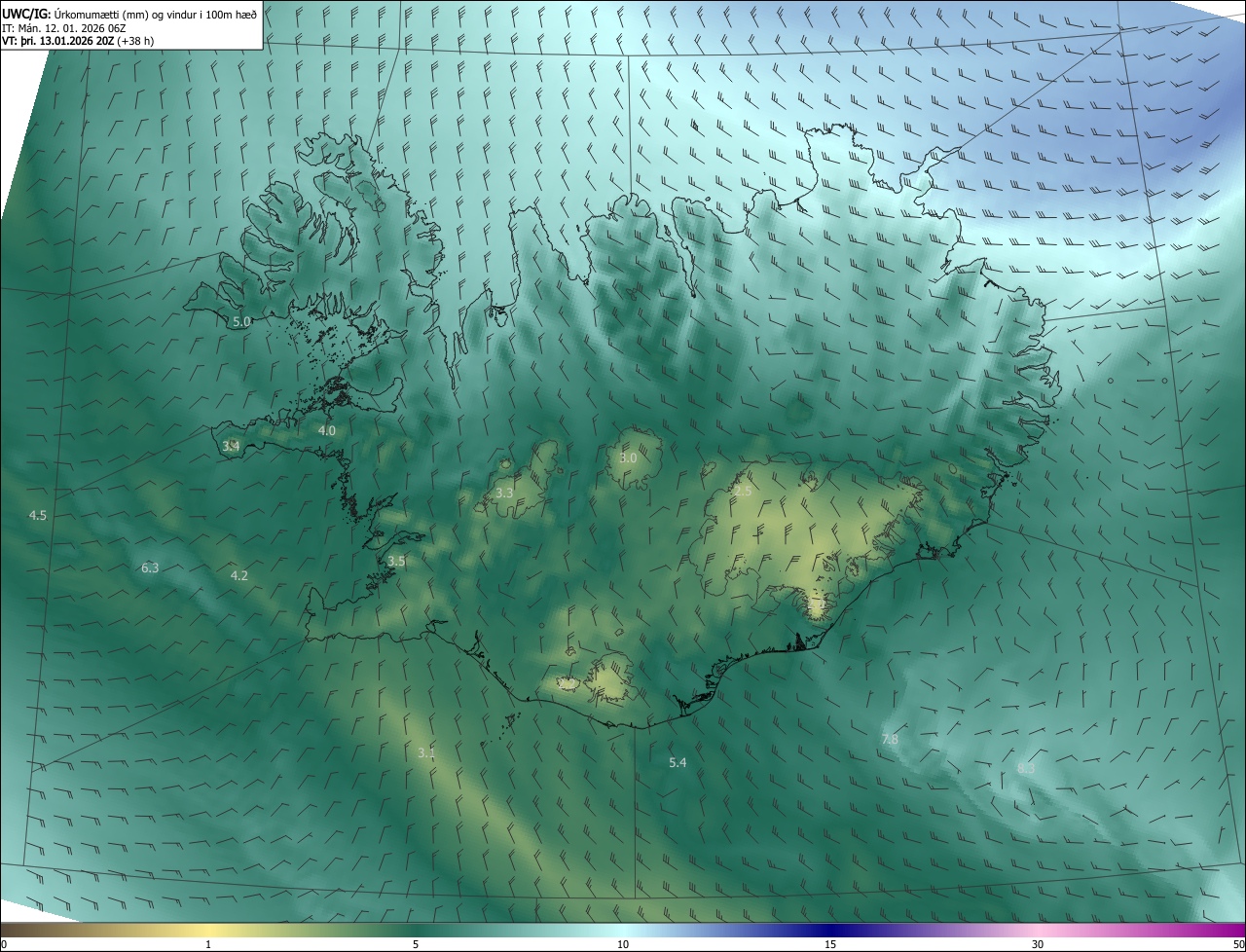Click the map value label '5.0' in Westfjords
Image resolution: width=1246 pixels, height=952 pixels.
pyautogui.click(x=241, y=320)
